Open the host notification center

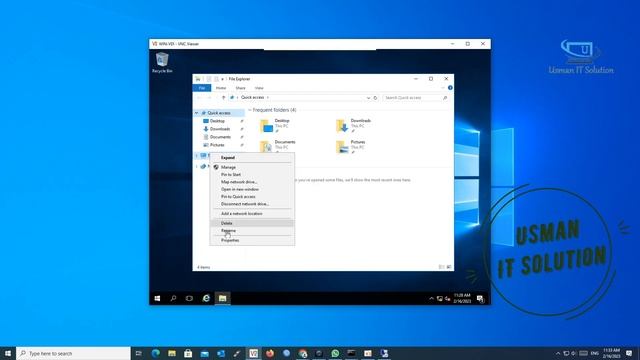(x=629, y=353)
